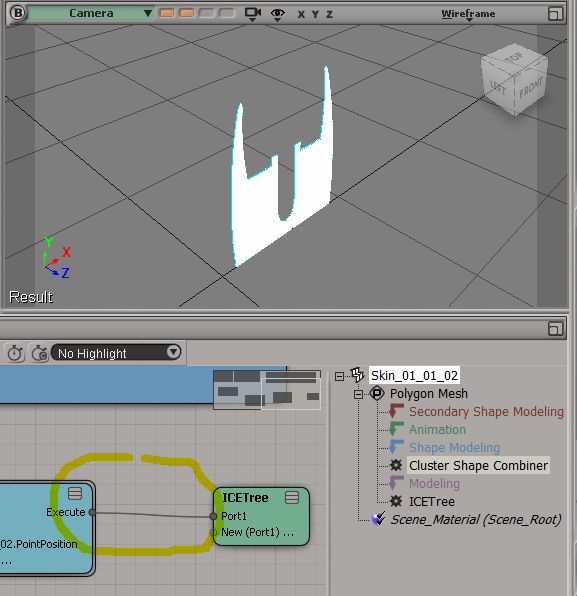Screen dimensions: 577x596
Task: Click the B viewport letter icon
Action: pyautogui.click(x=17, y=13)
